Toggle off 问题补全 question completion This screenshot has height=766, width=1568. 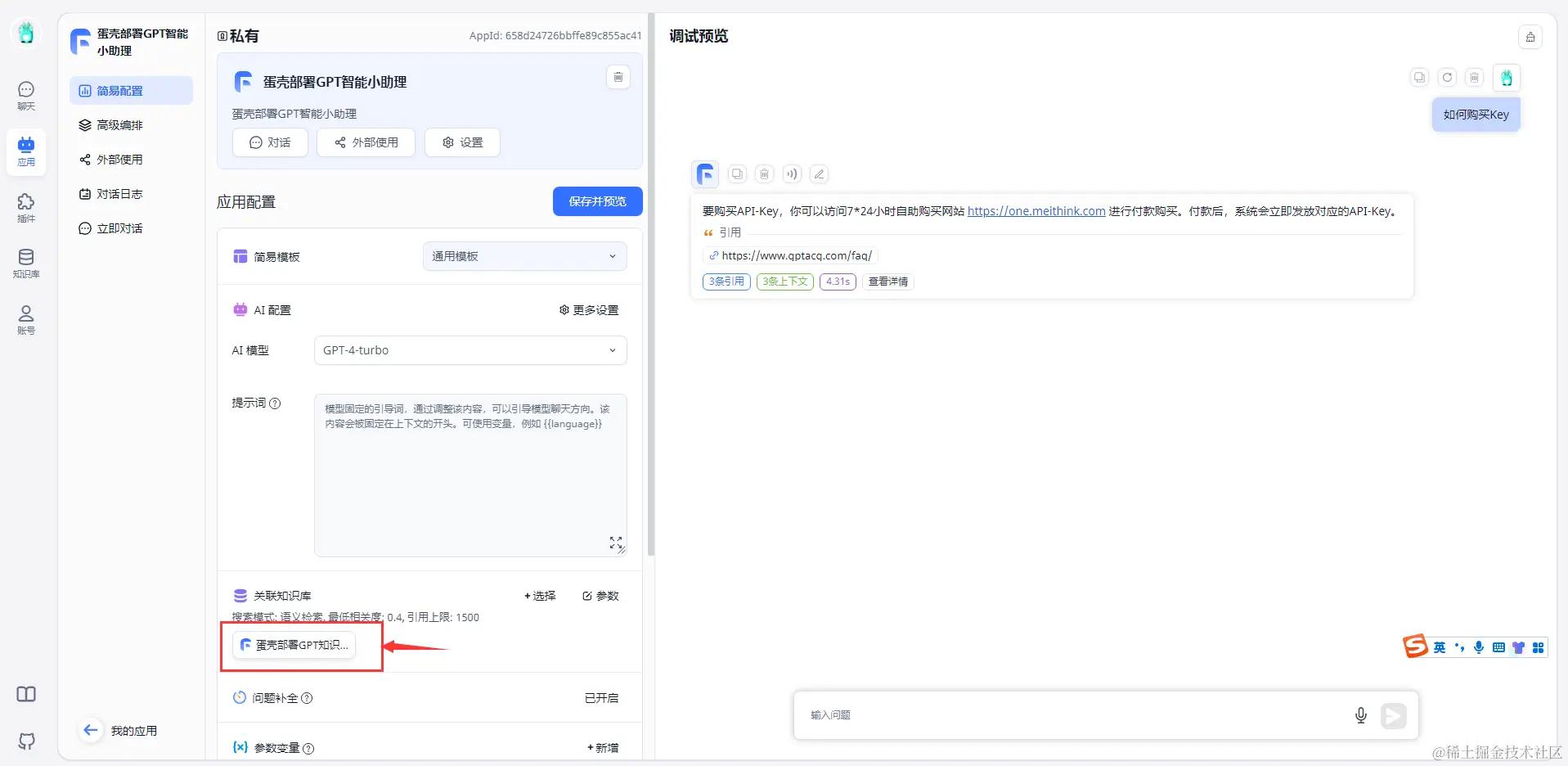[x=601, y=697]
